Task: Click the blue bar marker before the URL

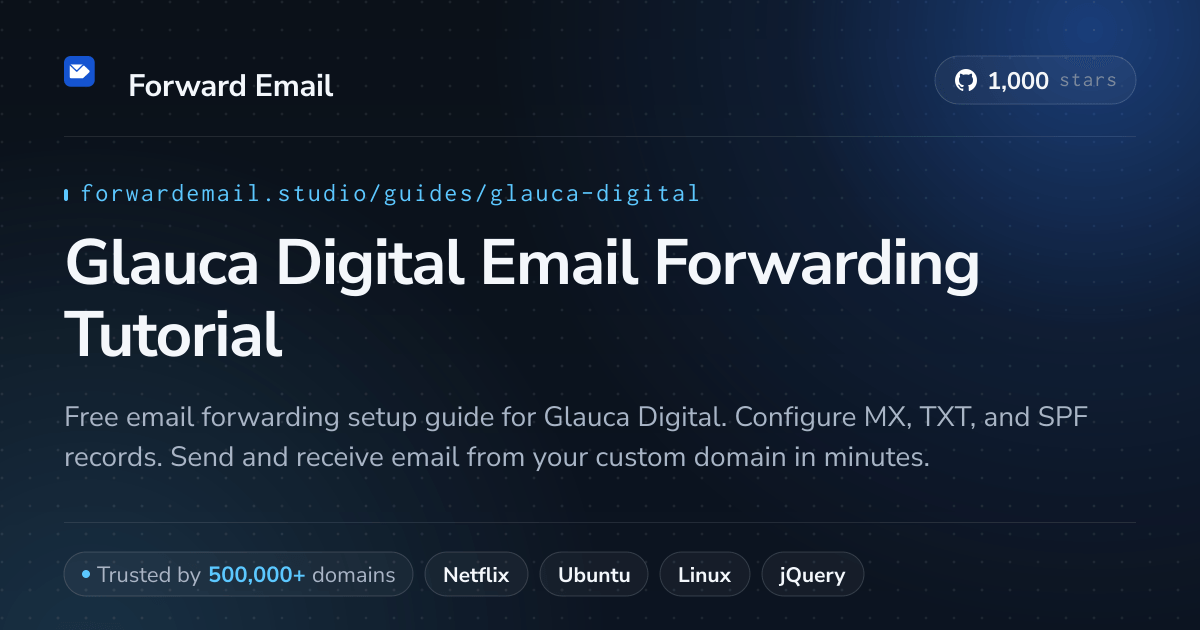Action: tap(66, 194)
